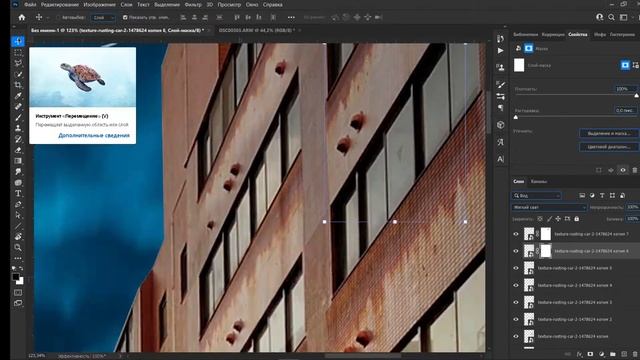This screenshot has width=640, height=360.
Task: Click lock all padlock icon in Layers panel
Action: pos(576,219)
